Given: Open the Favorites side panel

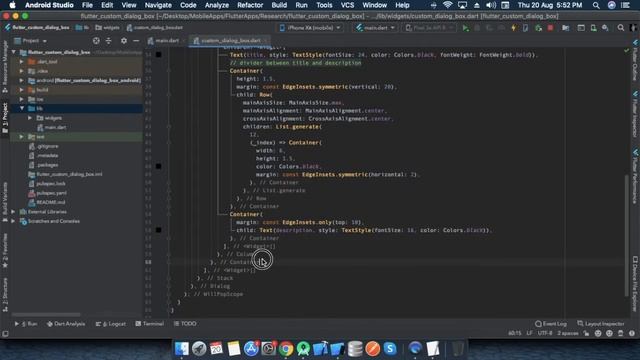Looking at the screenshot, I should pyautogui.click(x=5, y=251).
